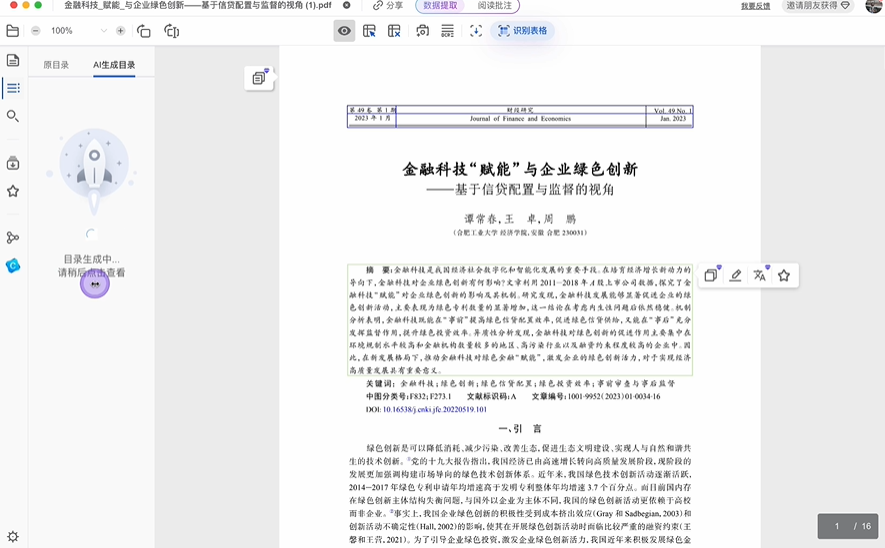Rotate the page using the rotate icon
885x548 pixels.
144,31
